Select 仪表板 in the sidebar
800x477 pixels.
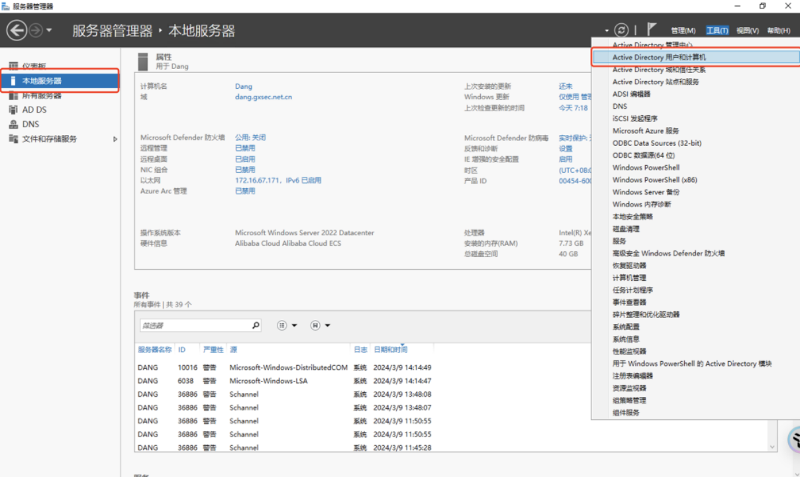(x=34, y=66)
